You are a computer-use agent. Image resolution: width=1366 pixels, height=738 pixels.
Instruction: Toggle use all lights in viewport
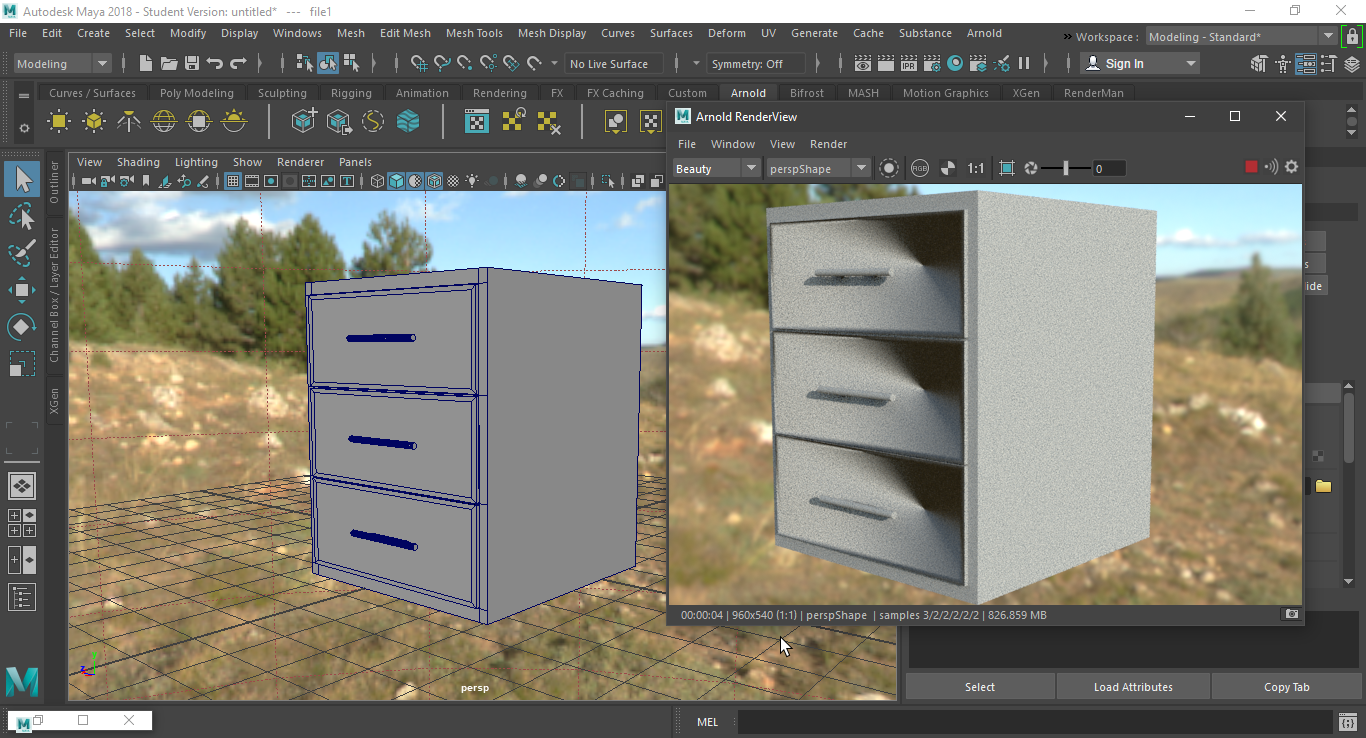click(x=472, y=181)
